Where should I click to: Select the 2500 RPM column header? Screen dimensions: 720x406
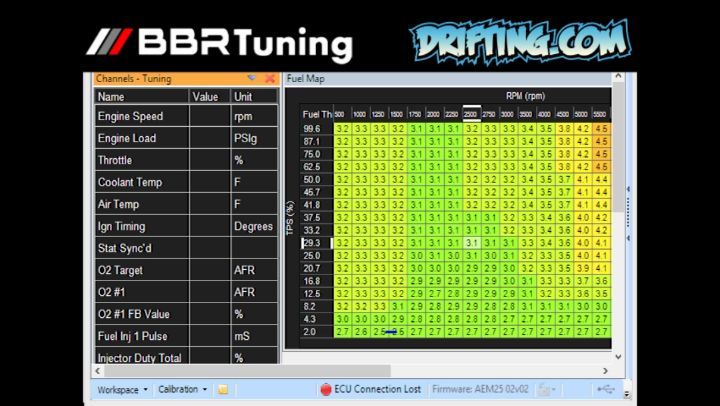[x=470, y=115]
